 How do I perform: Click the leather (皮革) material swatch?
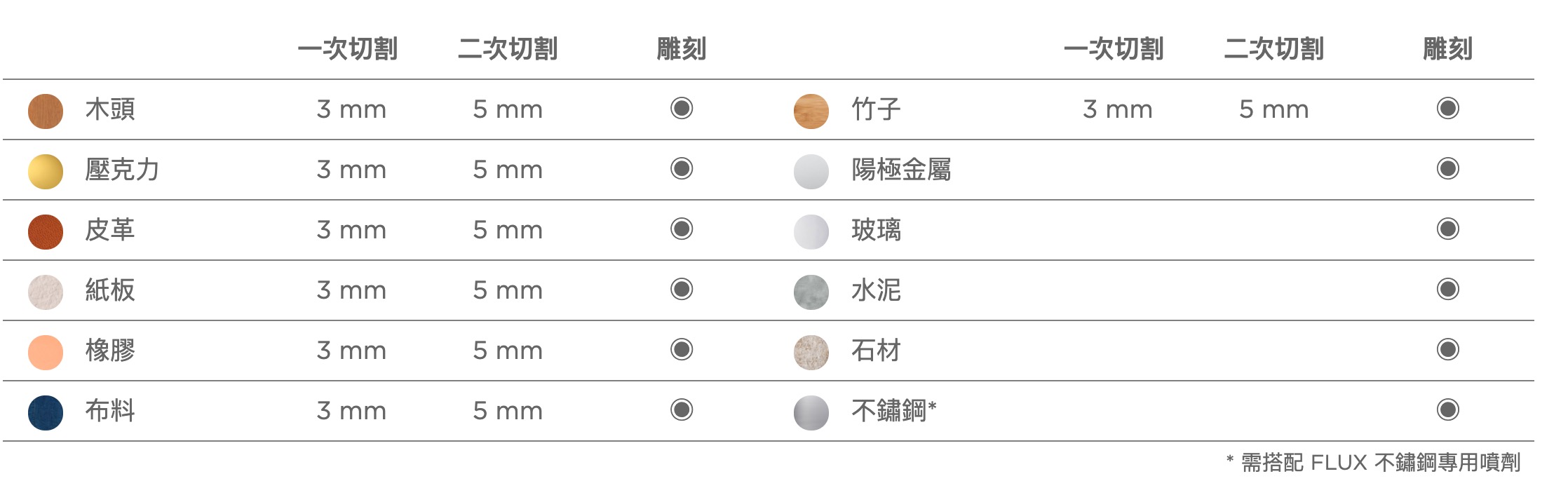point(46,231)
